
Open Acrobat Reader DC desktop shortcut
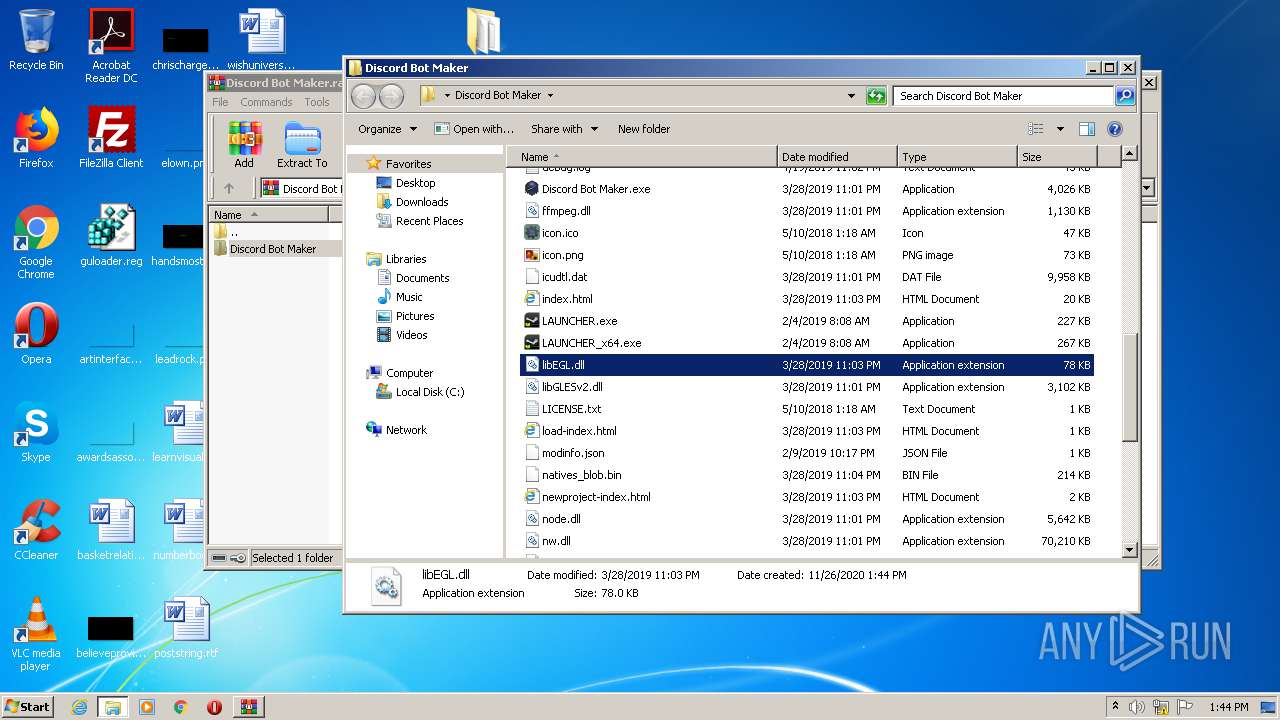tap(111, 46)
